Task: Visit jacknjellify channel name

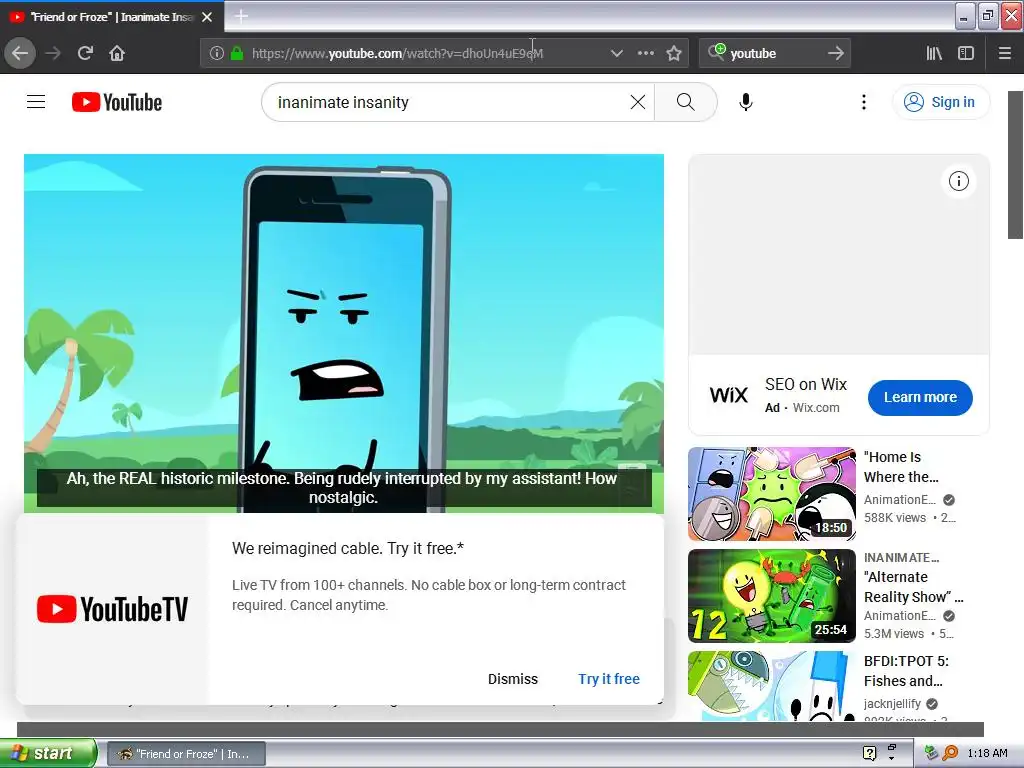Action: point(892,703)
